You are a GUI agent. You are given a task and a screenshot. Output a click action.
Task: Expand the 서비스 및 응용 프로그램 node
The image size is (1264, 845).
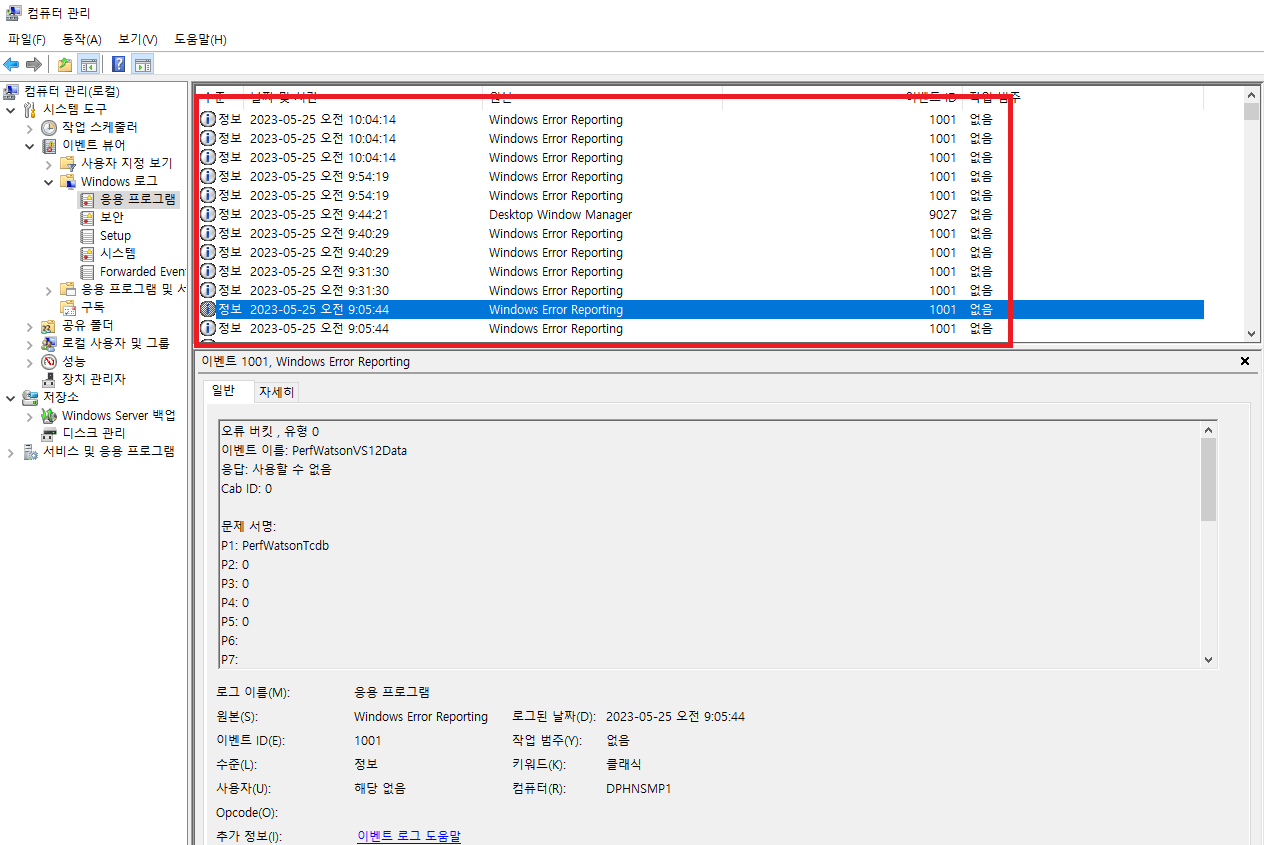point(11,451)
